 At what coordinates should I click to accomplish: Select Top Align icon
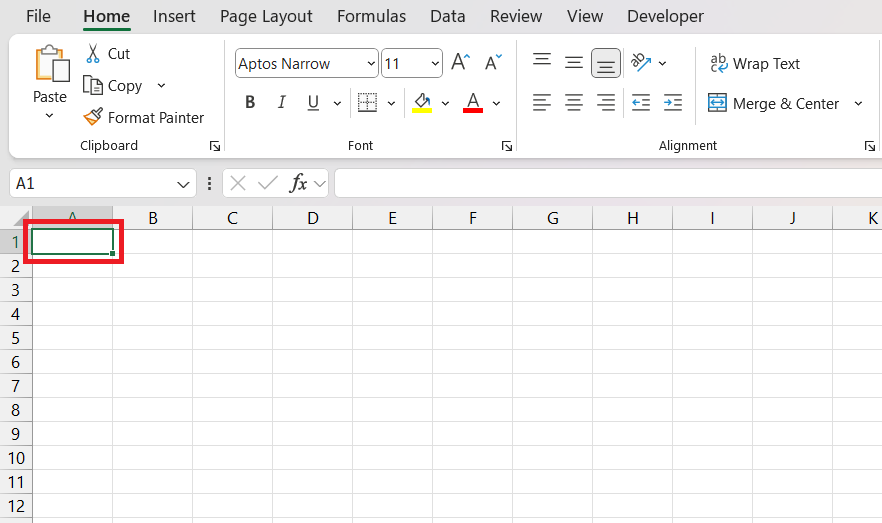tap(542, 60)
